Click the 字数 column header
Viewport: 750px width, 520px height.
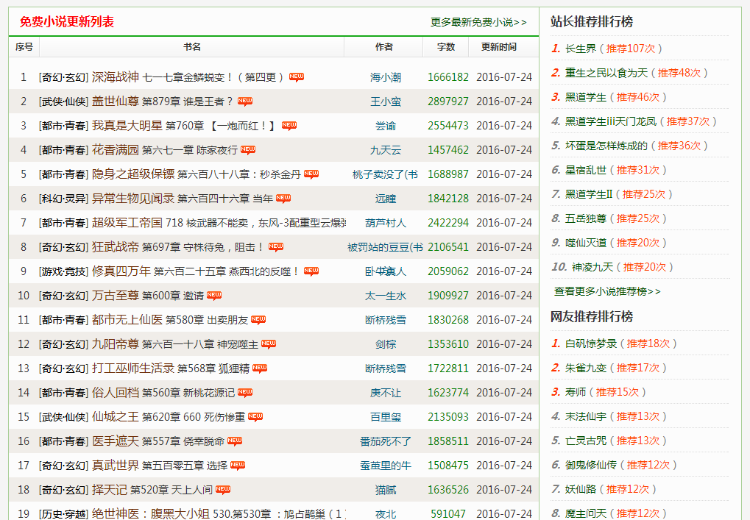446,47
